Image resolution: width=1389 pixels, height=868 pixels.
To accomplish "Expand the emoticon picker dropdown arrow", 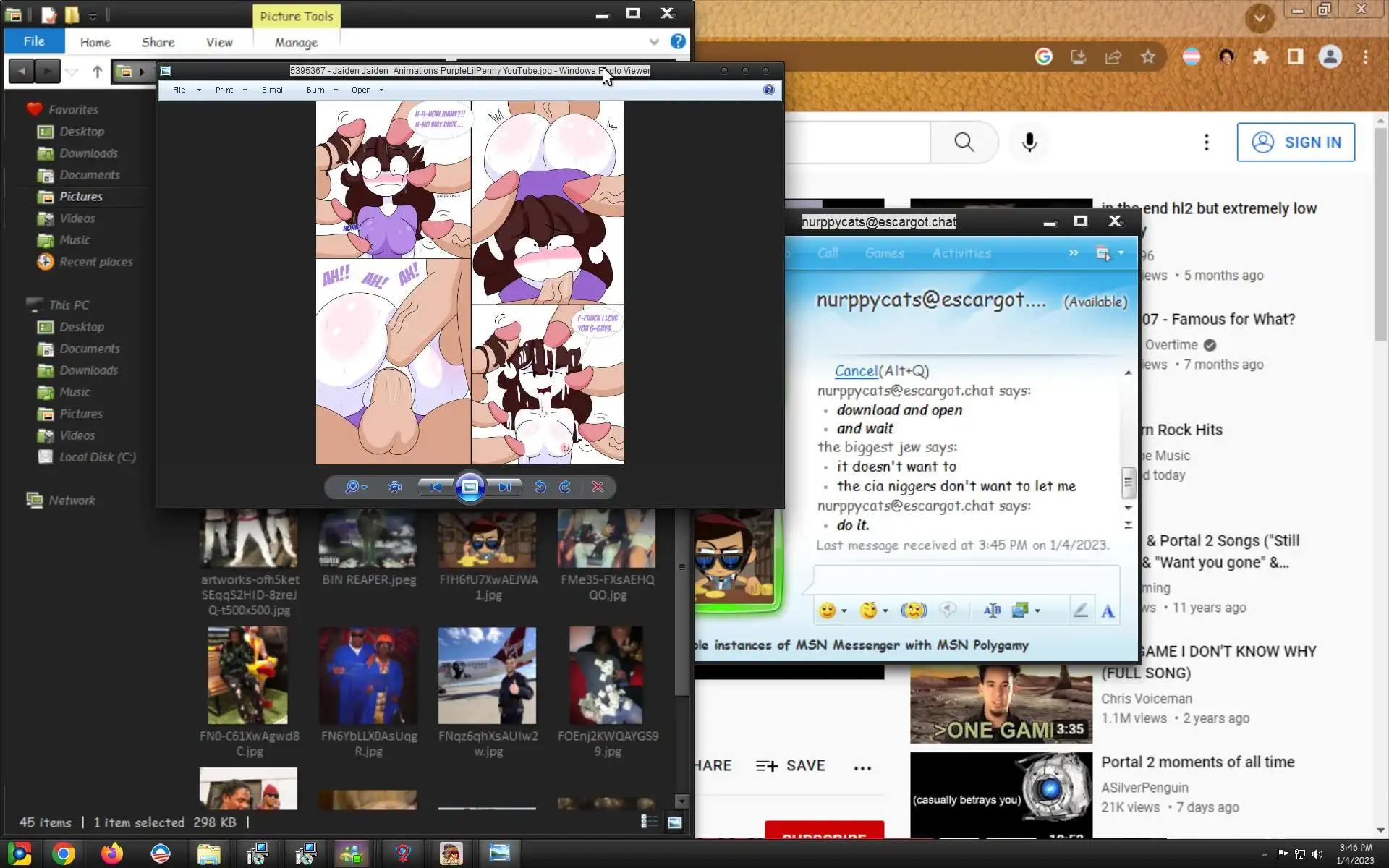I will coord(844,611).
